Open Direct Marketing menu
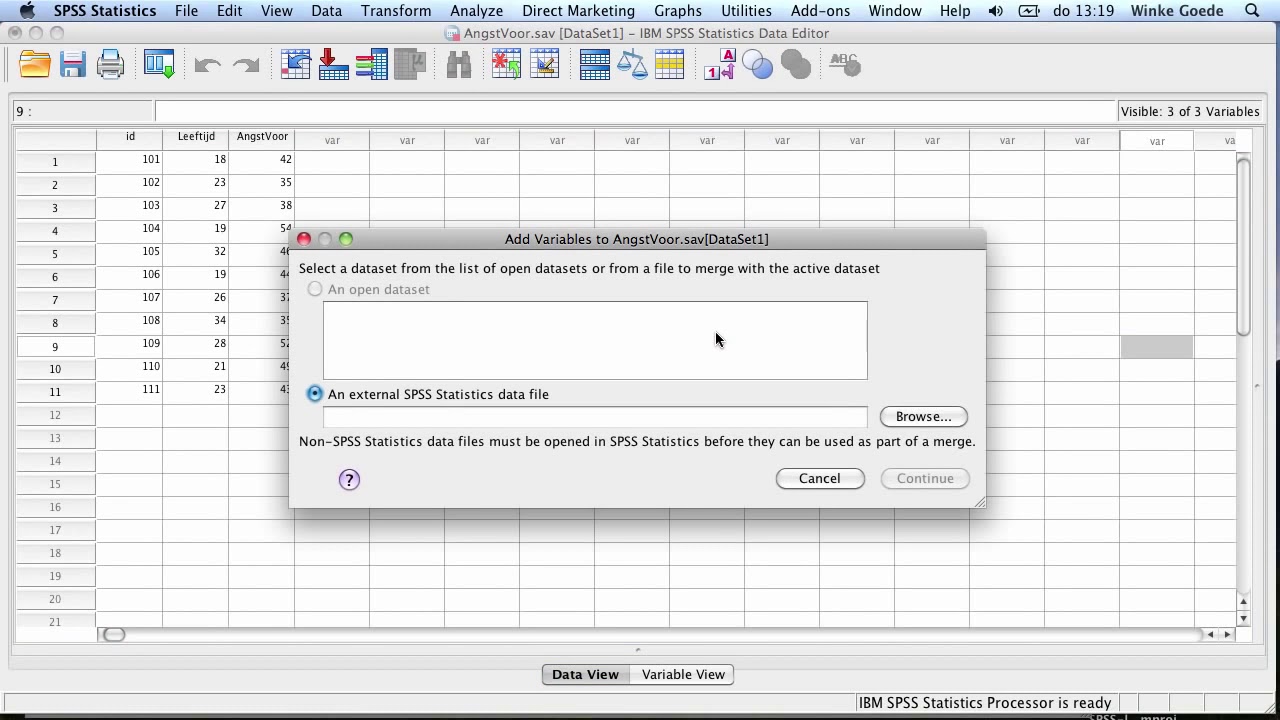 coord(578,11)
